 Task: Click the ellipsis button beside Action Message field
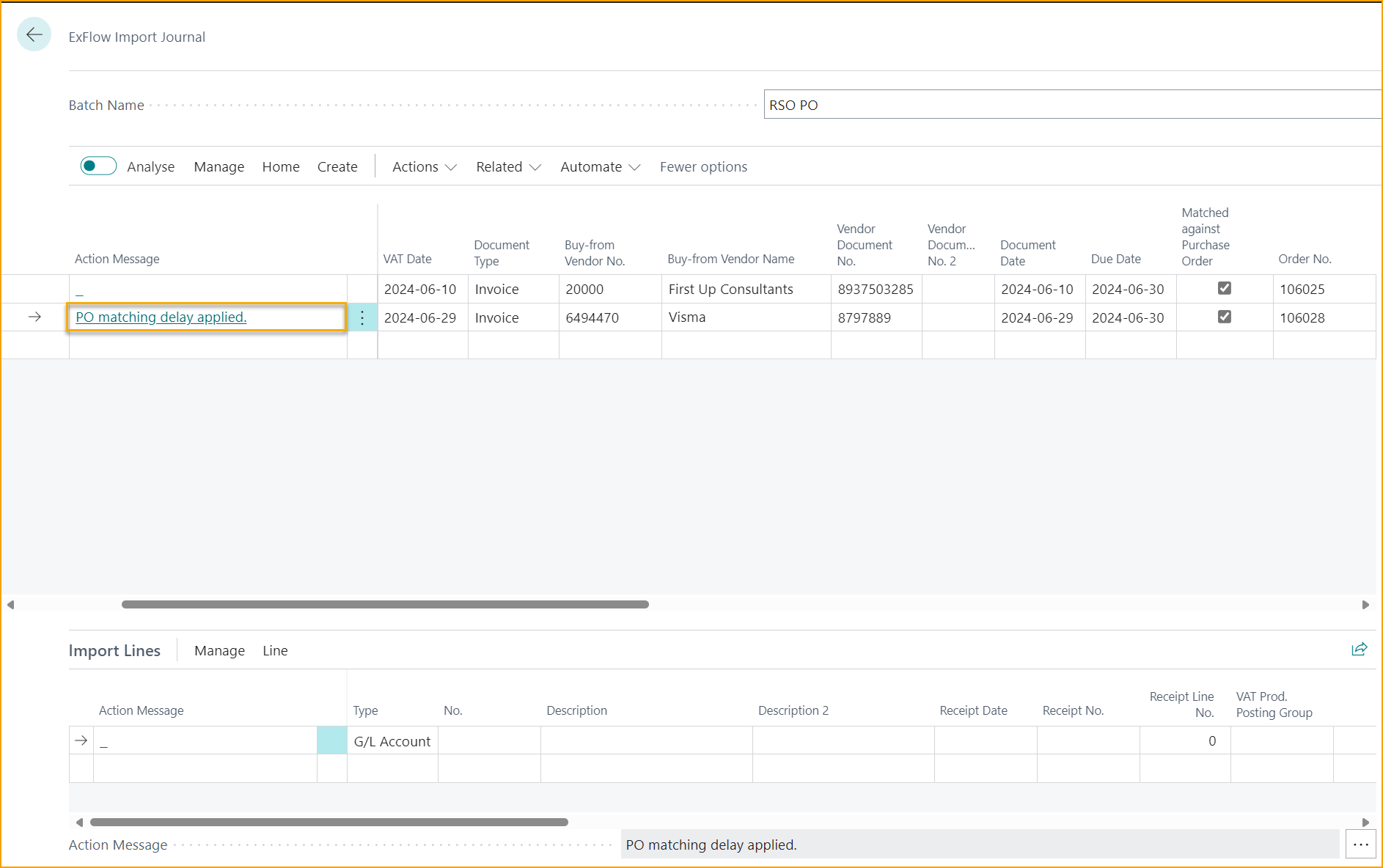point(1360,845)
